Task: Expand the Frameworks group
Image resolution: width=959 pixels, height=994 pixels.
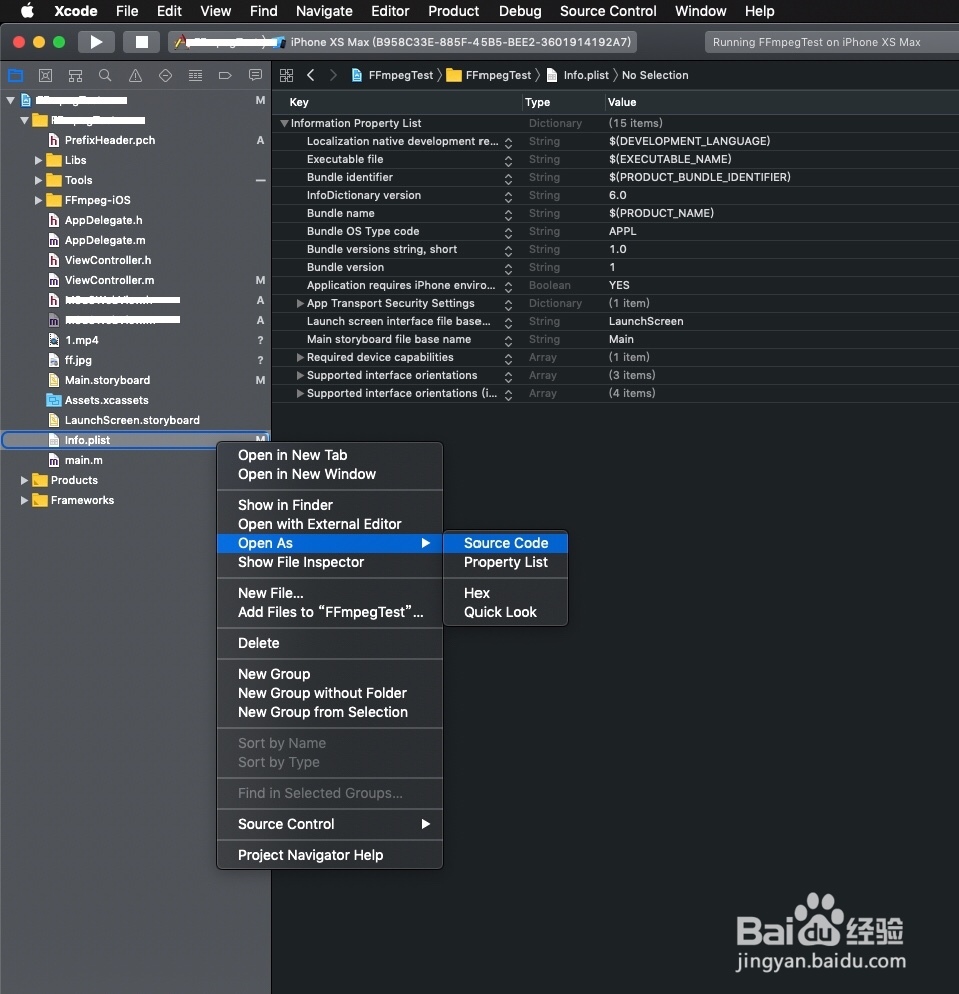Action: coord(24,501)
